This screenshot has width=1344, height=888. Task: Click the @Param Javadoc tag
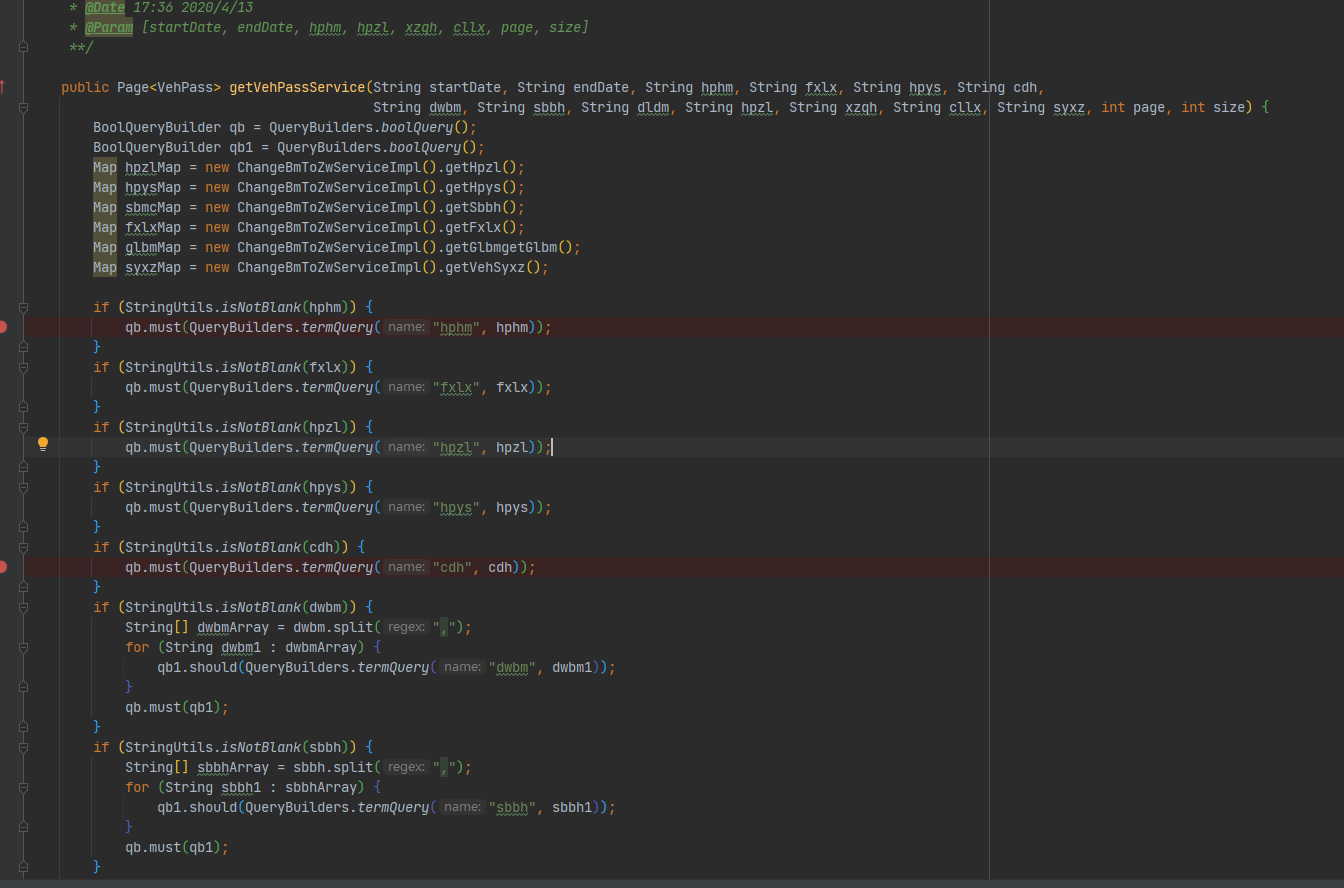[x=109, y=27]
